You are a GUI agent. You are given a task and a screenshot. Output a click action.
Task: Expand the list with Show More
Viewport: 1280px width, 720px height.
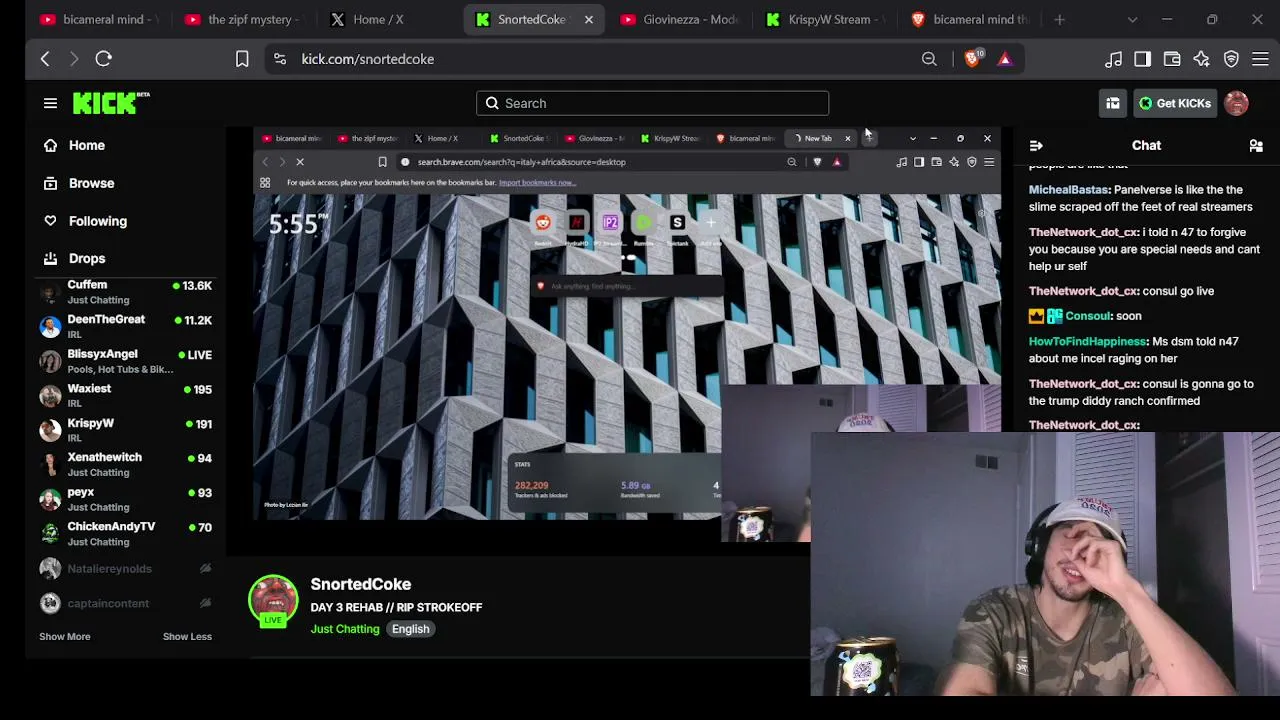(64, 636)
